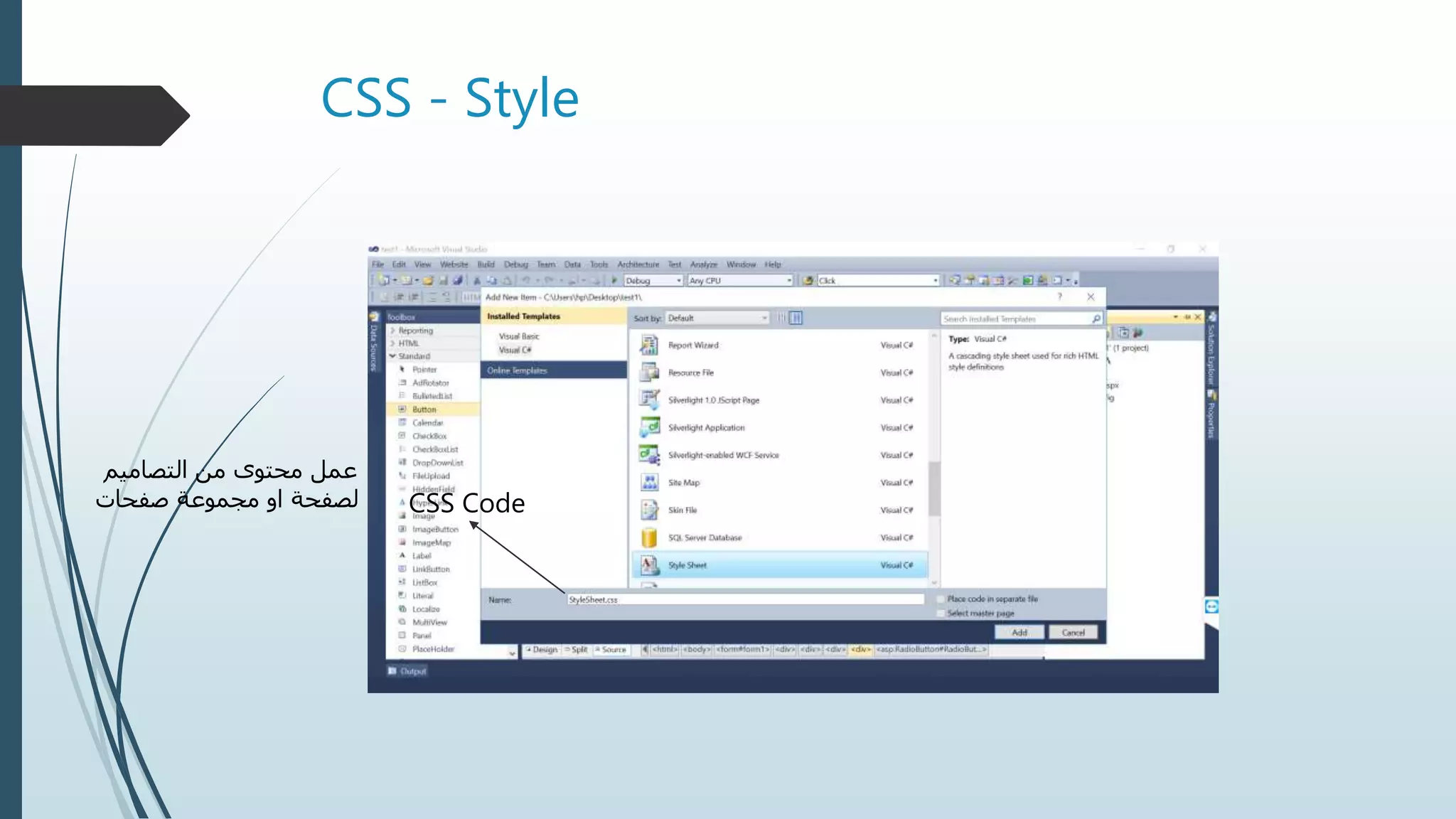Image resolution: width=1456 pixels, height=819 pixels.
Task: Click the Add button
Action: click(1019, 633)
